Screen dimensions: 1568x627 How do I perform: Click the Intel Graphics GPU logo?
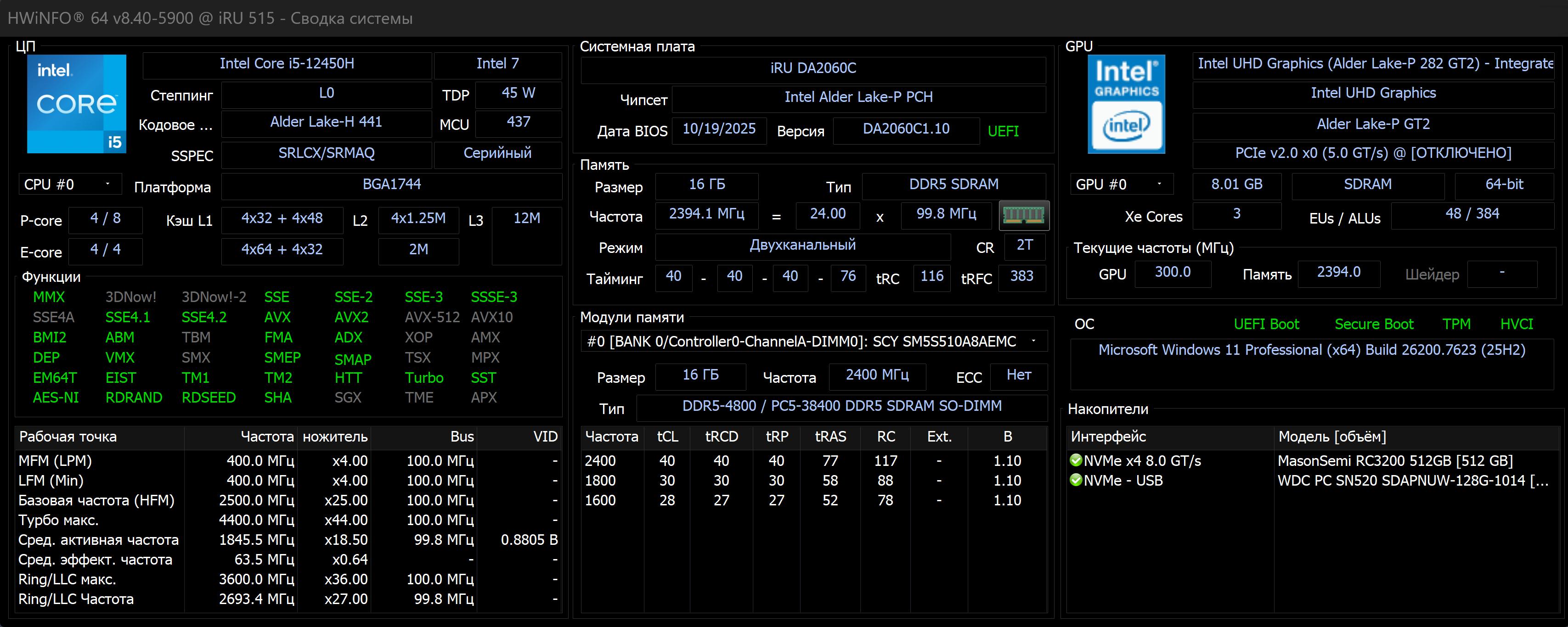point(1126,104)
